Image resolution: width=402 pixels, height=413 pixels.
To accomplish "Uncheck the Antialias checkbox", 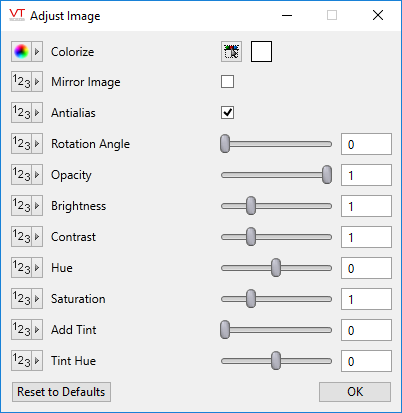I will click(x=227, y=113).
